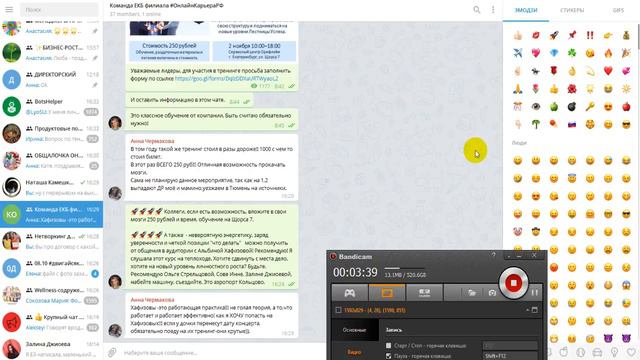Click the paperclip attach file icon
The image size is (640, 360).
[x=112, y=352]
